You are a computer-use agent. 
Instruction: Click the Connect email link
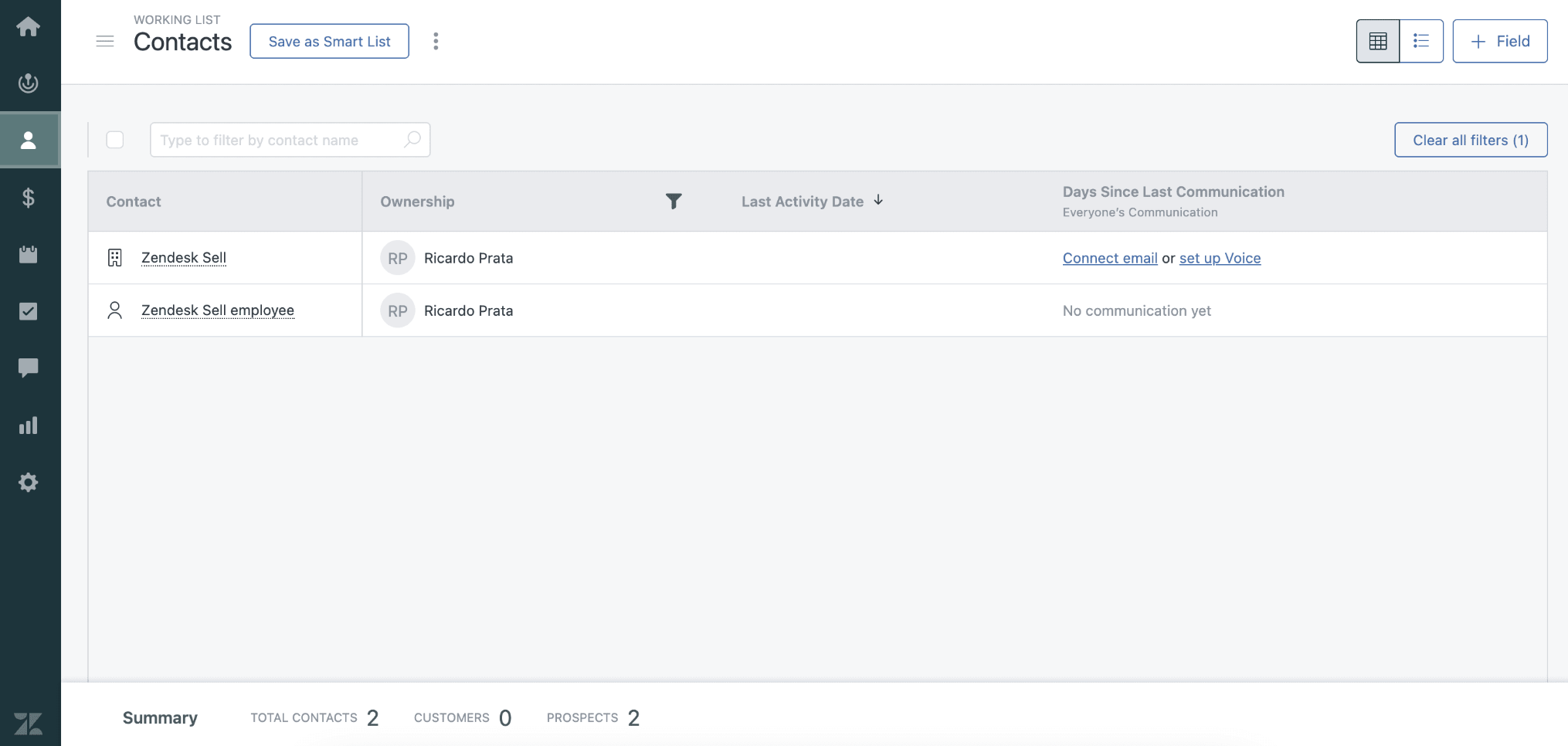[1110, 258]
